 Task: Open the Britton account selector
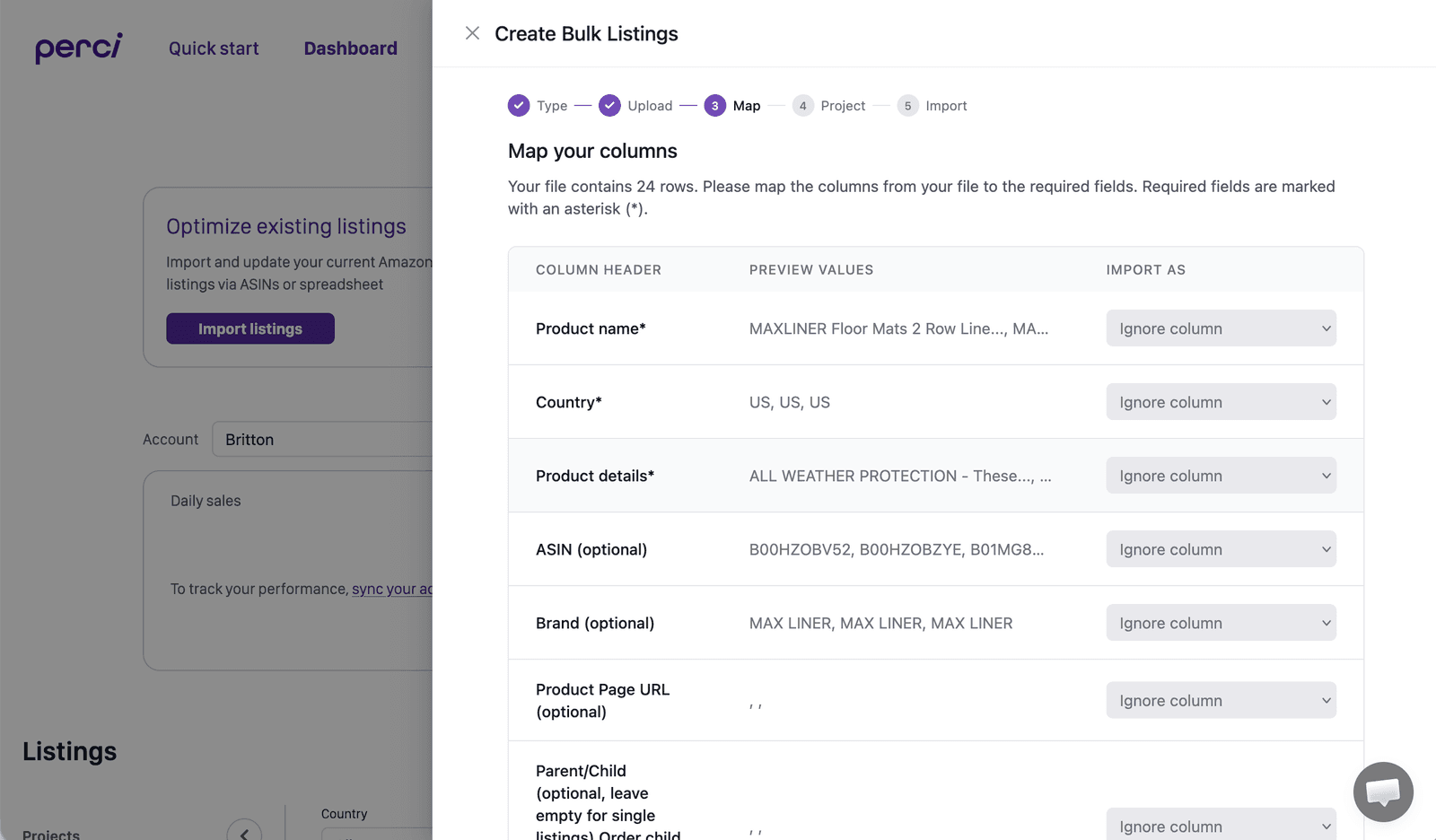tap(323, 440)
